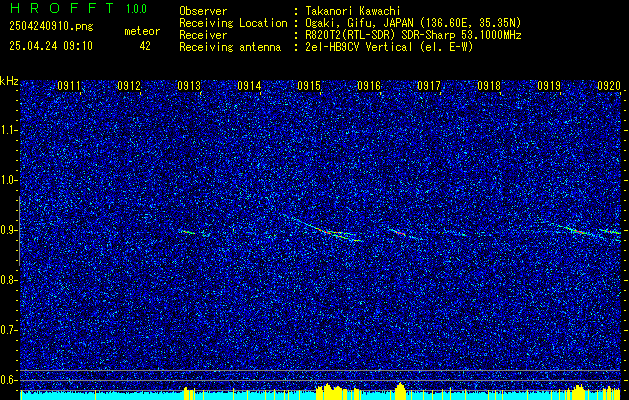
Task: Select observer name Takanori Kawachi
Action: pyautogui.click(x=353, y=11)
